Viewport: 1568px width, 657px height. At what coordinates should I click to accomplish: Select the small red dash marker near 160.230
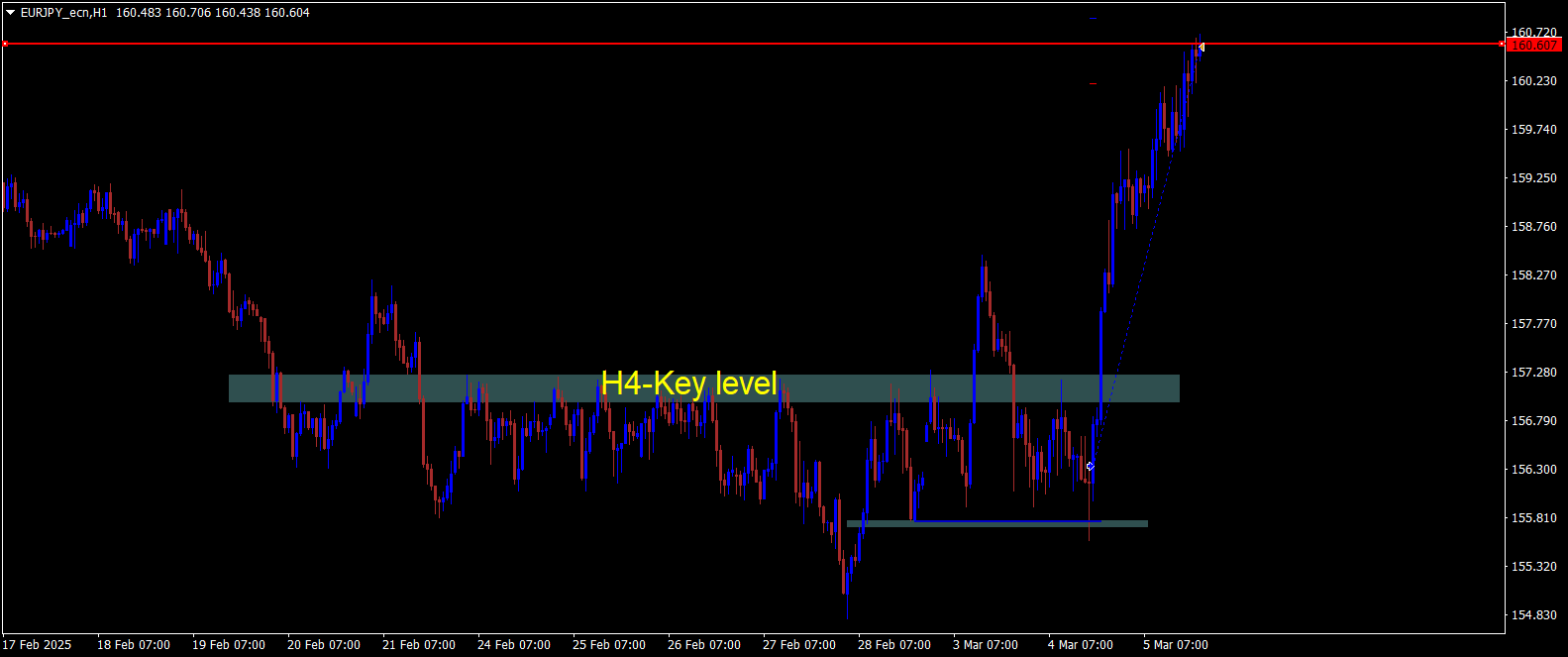(1093, 83)
